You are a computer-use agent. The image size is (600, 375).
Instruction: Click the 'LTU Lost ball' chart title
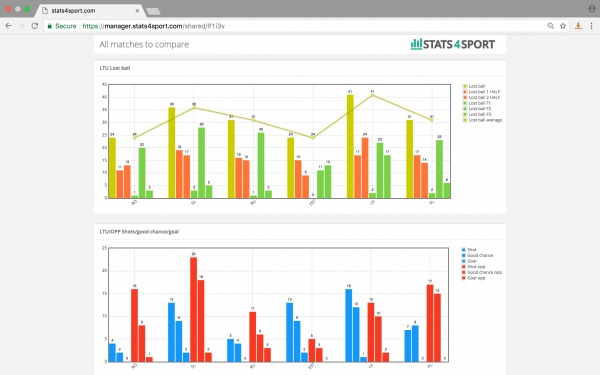point(115,68)
